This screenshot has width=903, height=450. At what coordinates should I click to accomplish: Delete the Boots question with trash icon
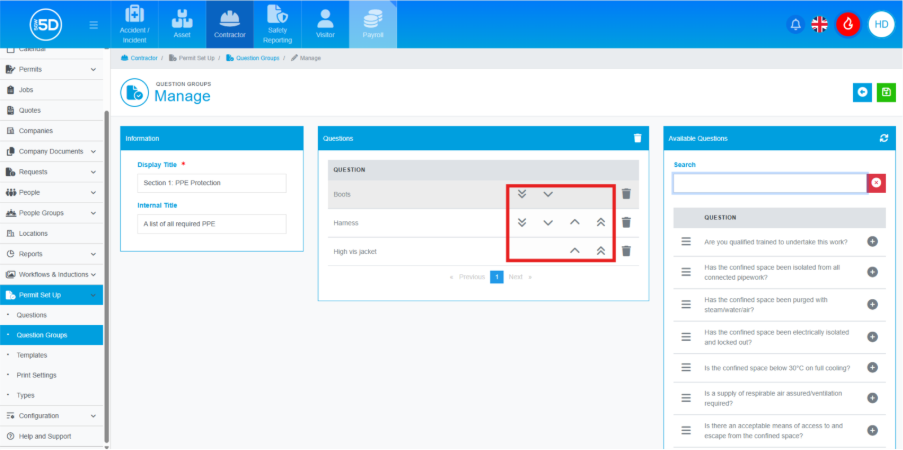[626, 194]
